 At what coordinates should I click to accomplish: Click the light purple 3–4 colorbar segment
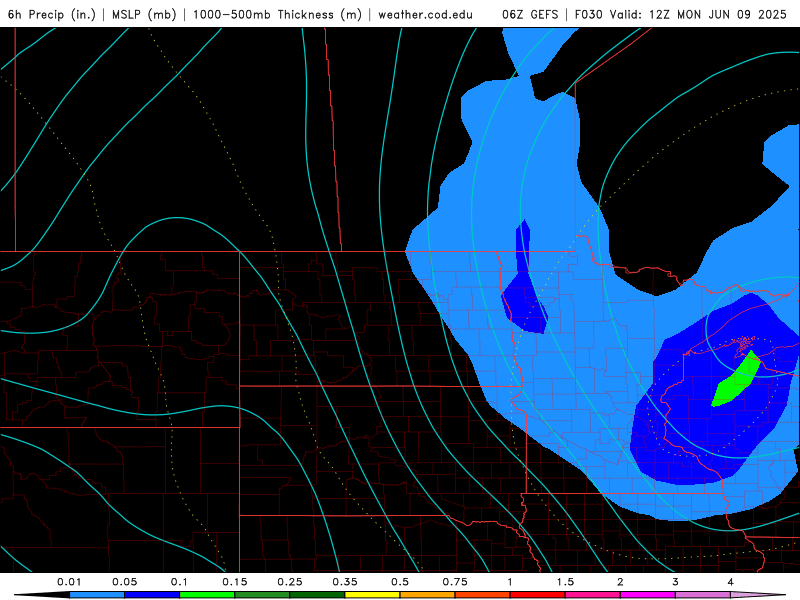[x=703, y=595]
